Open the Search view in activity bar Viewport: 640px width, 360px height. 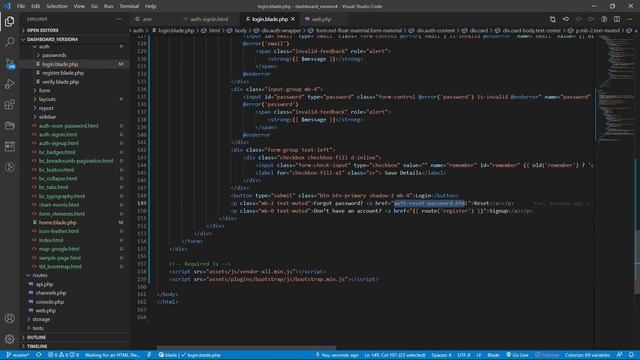pos(9,42)
